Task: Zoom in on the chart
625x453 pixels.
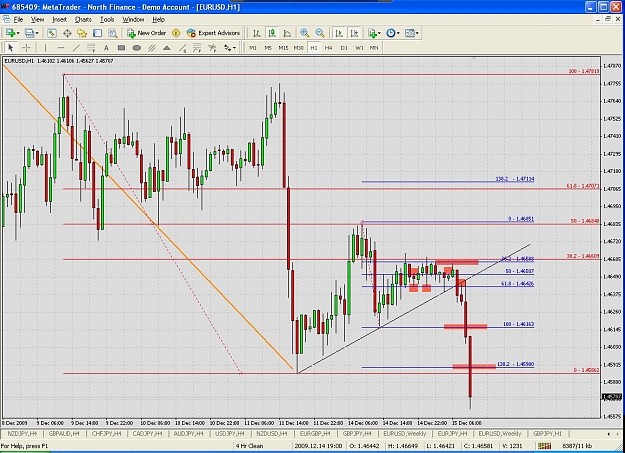Action: [x=305, y=33]
